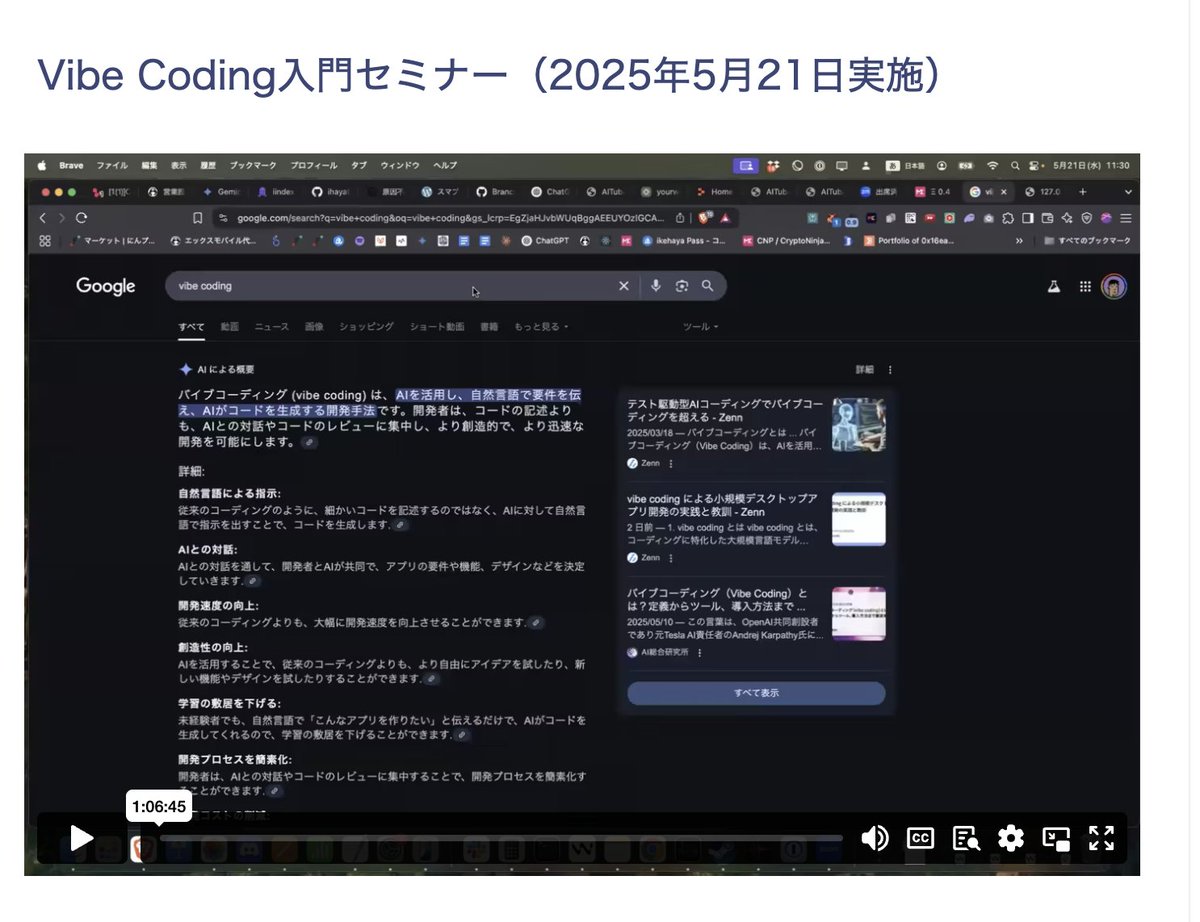Click the share icon in the address bar
Screen dimensions: 1200x922
pos(680,217)
